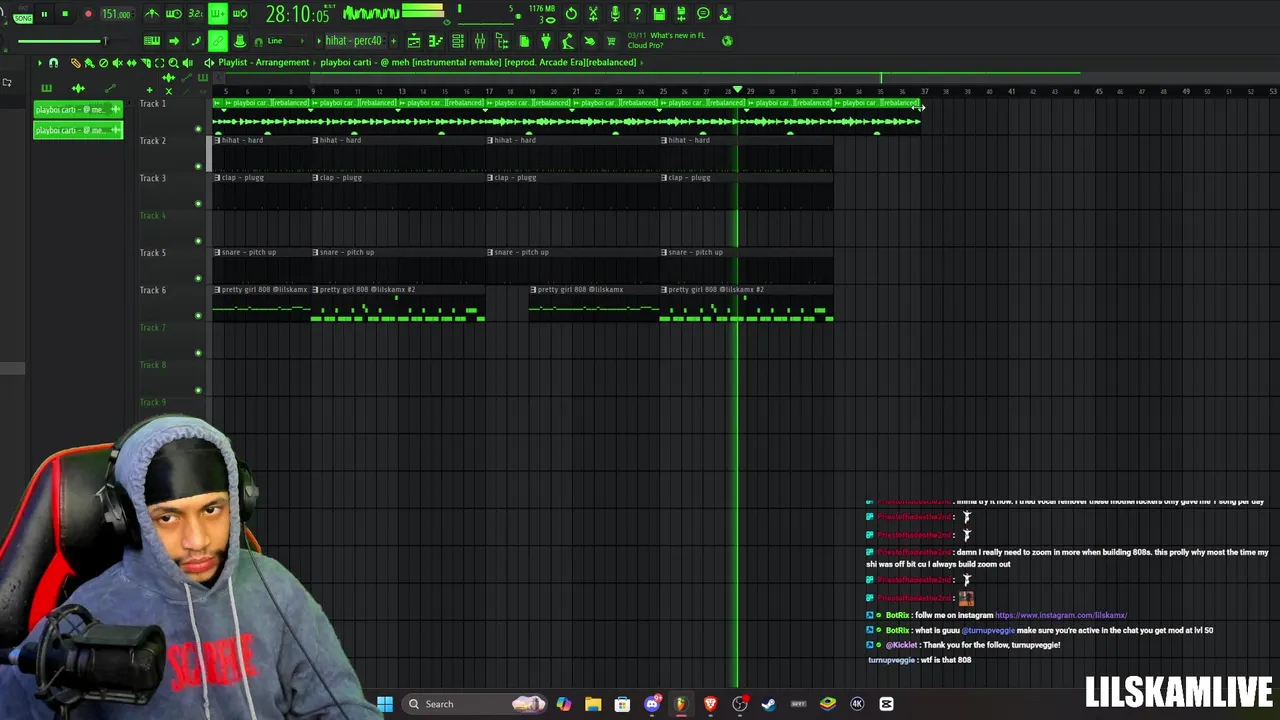This screenshot has height=720, width=1280.
Task: Show pattern clips tab in picker panel
Action: coord(46,89)
